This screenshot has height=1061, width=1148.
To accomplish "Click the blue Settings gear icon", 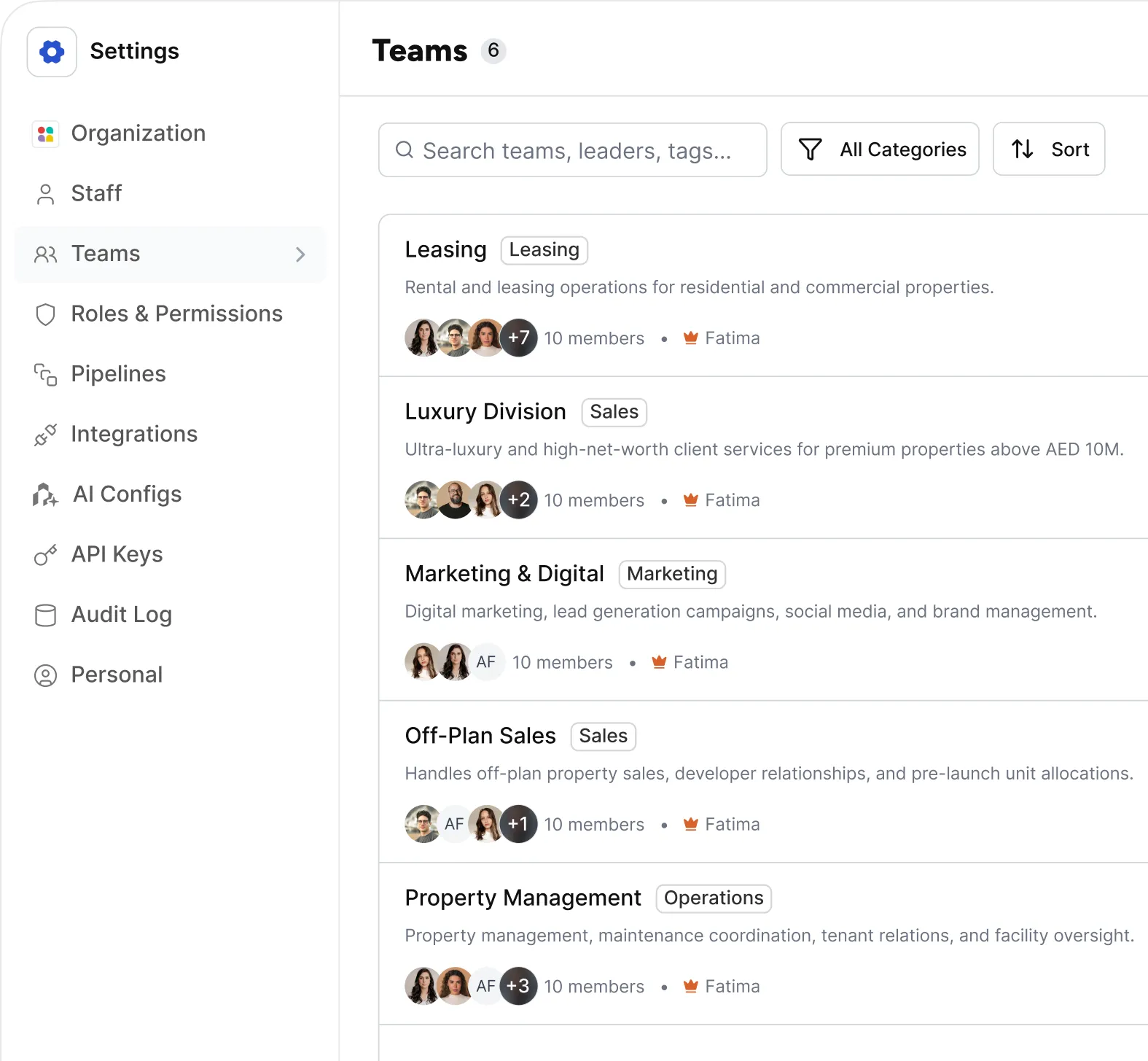I will pos(52,52).
